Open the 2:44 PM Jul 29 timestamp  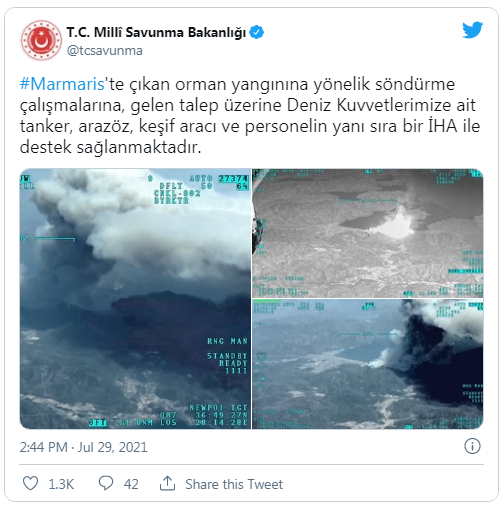(x=83, y=447)
